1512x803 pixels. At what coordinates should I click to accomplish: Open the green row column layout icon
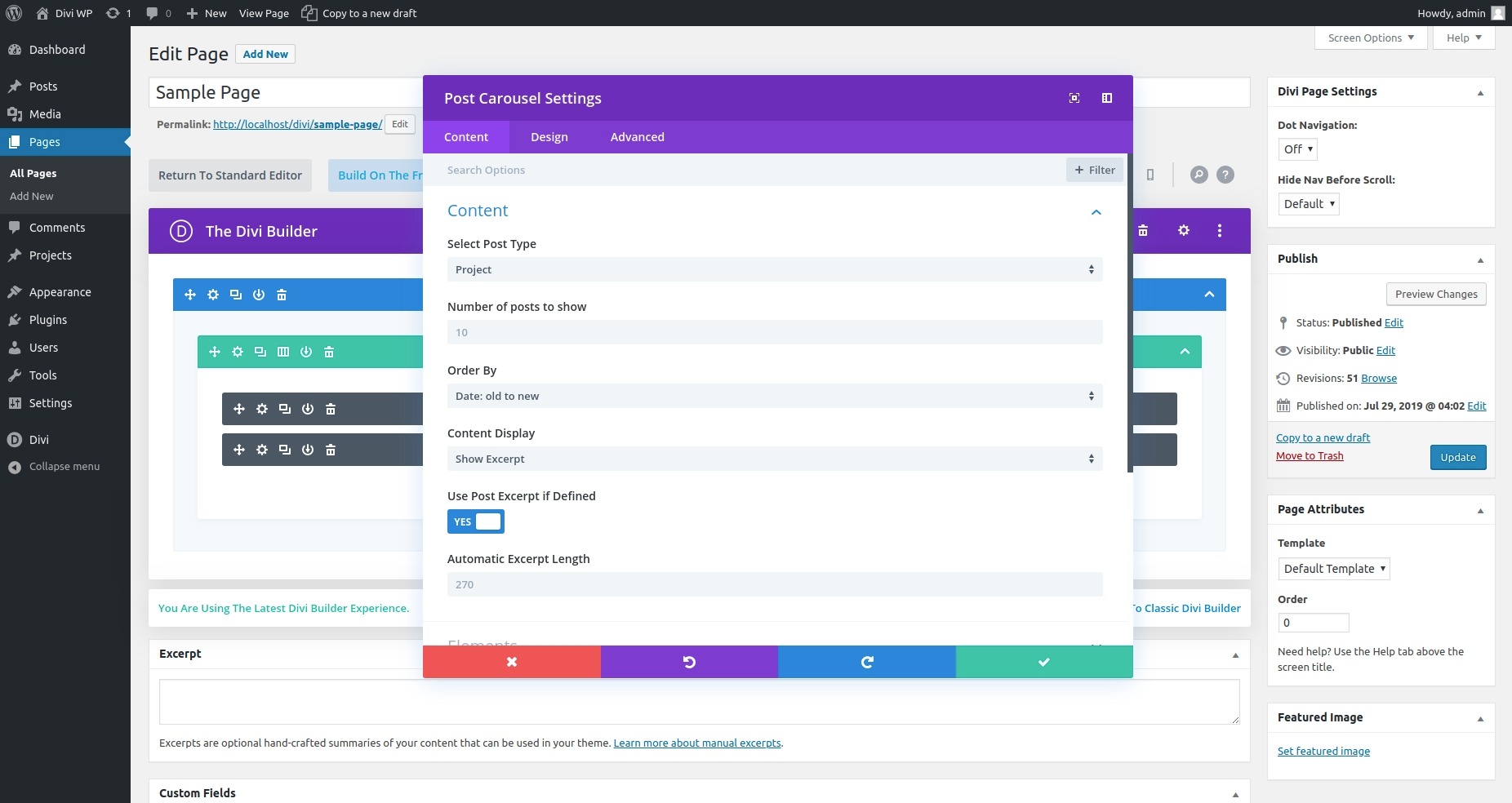pos(283,352)
